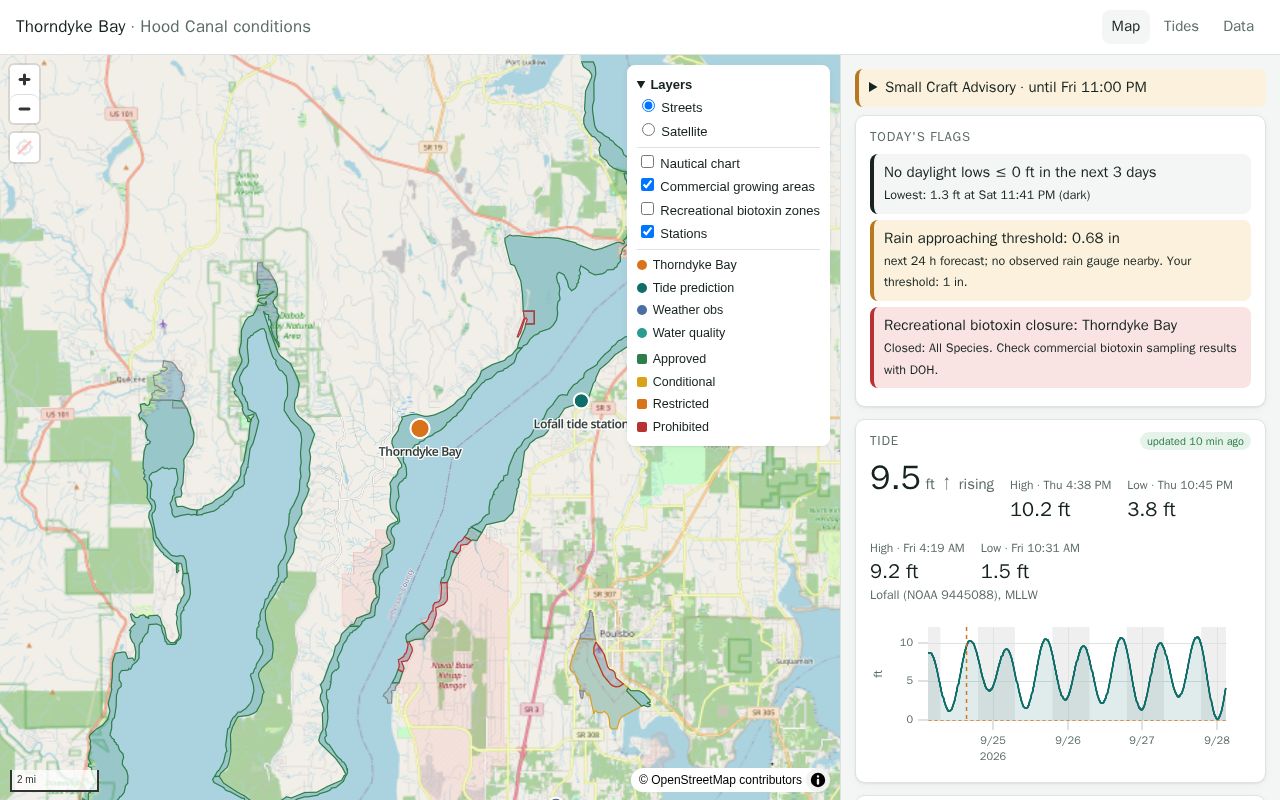
Task: Click the Prohibited legend color swatch
Action: [x=642, y=427]
